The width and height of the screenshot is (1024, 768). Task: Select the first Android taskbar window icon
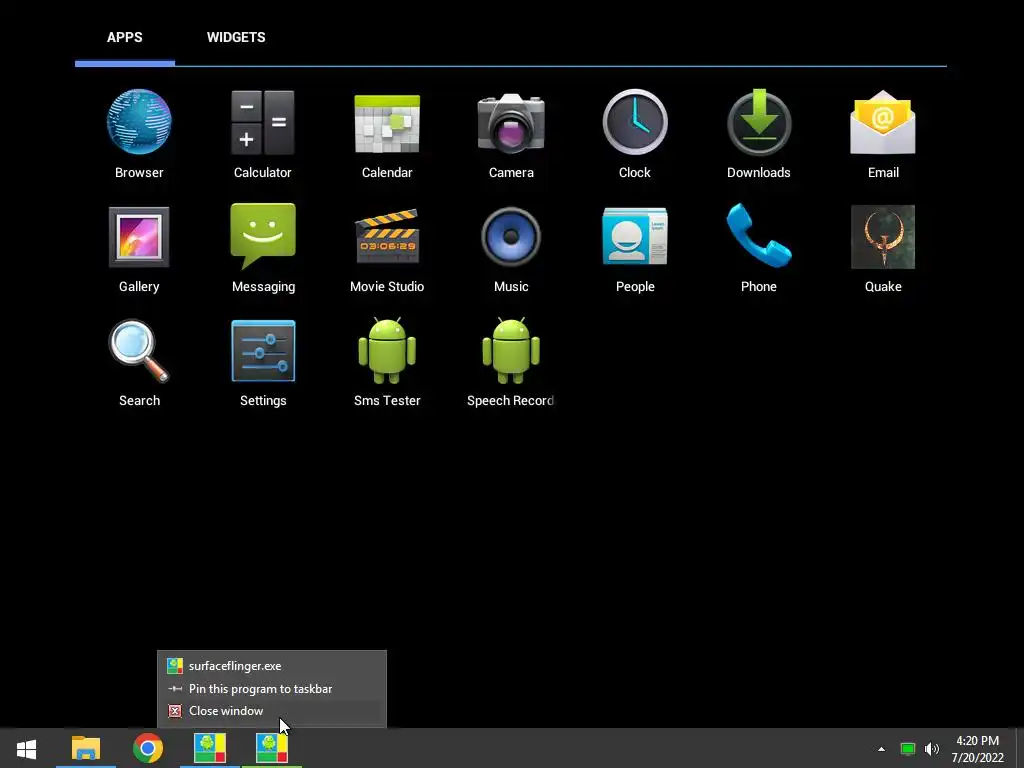[210, 748]
